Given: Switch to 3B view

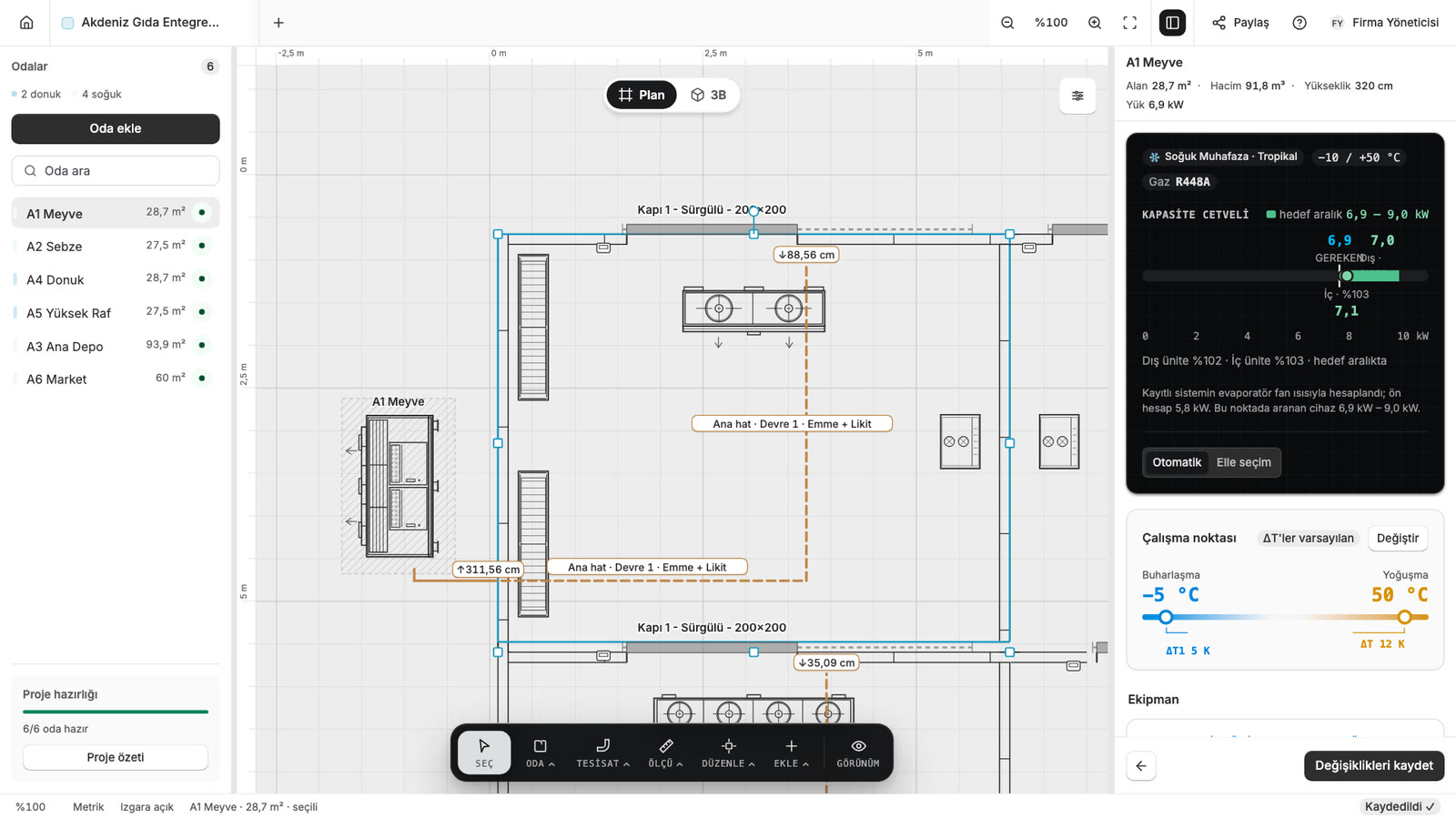Looking at the screenshot, I should 708,95.
